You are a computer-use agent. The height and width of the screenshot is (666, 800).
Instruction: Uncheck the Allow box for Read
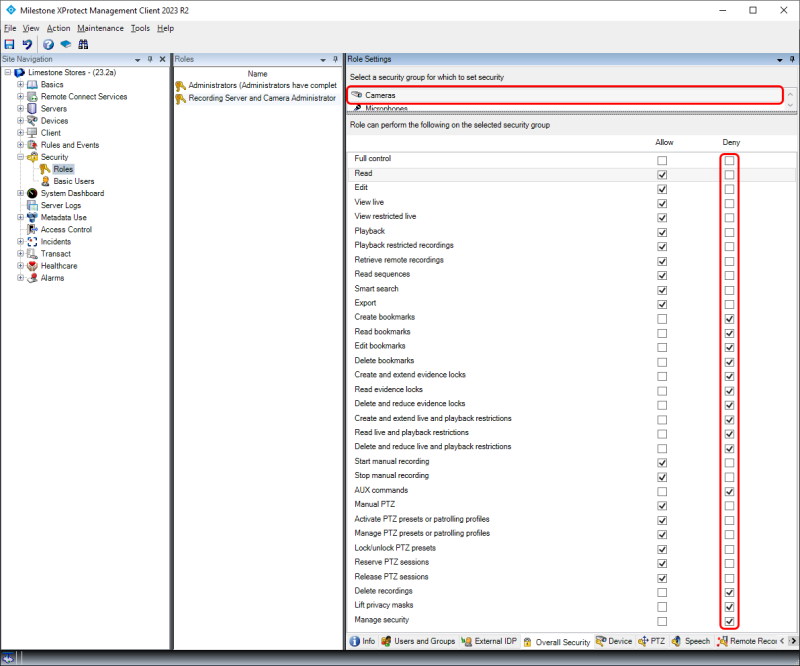[x=661, y=173]
